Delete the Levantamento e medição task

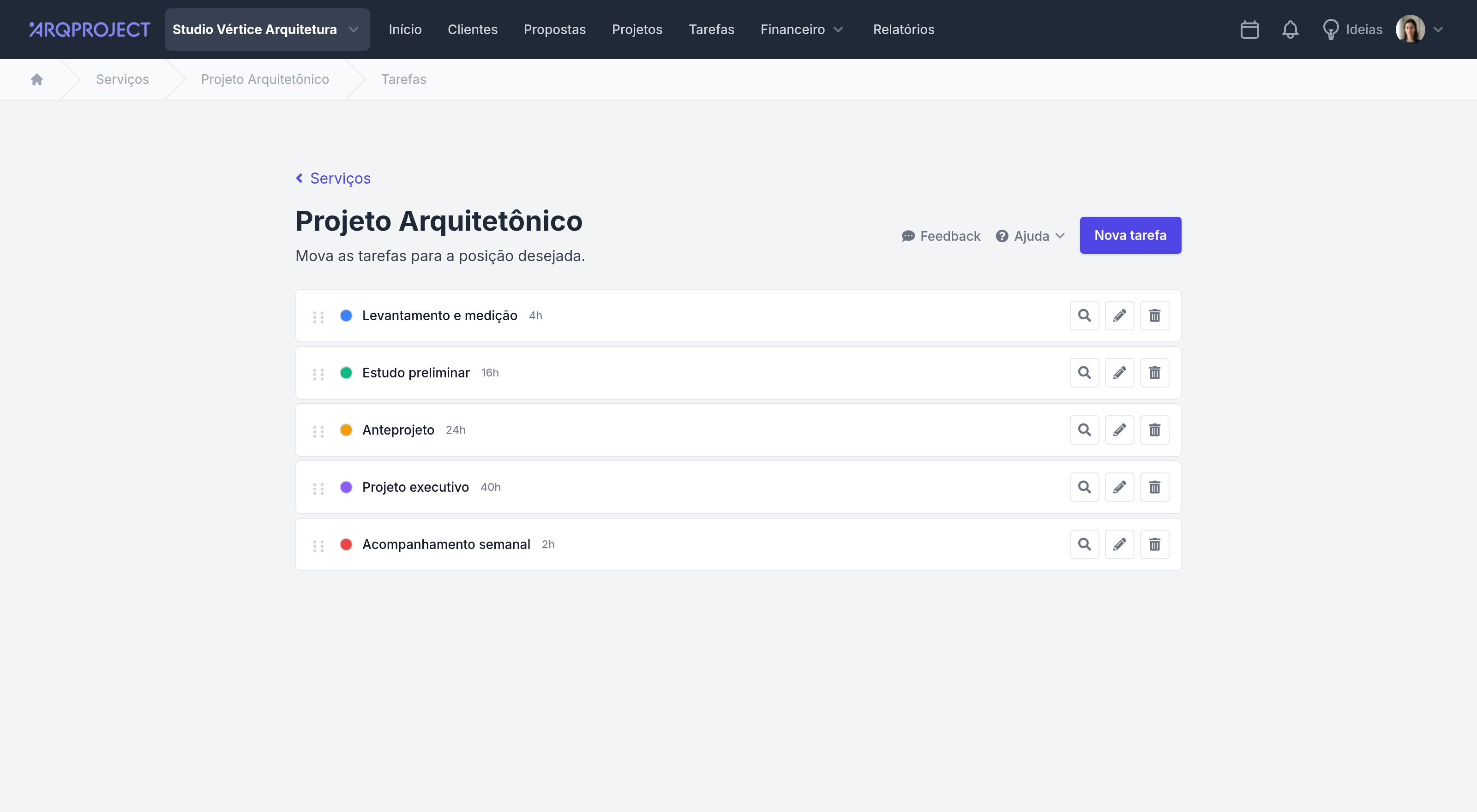(x=1154, y=315)
